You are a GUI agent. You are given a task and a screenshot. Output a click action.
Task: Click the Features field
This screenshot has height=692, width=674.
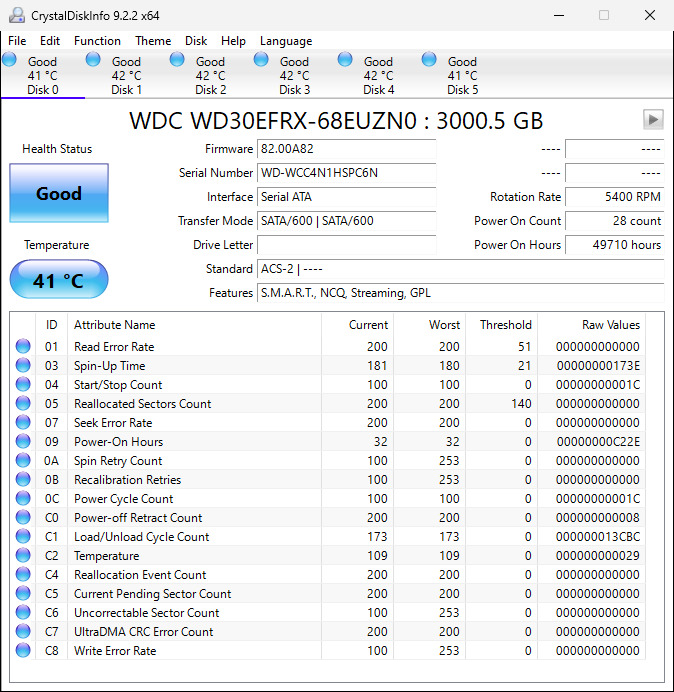(x=461, y=293)
